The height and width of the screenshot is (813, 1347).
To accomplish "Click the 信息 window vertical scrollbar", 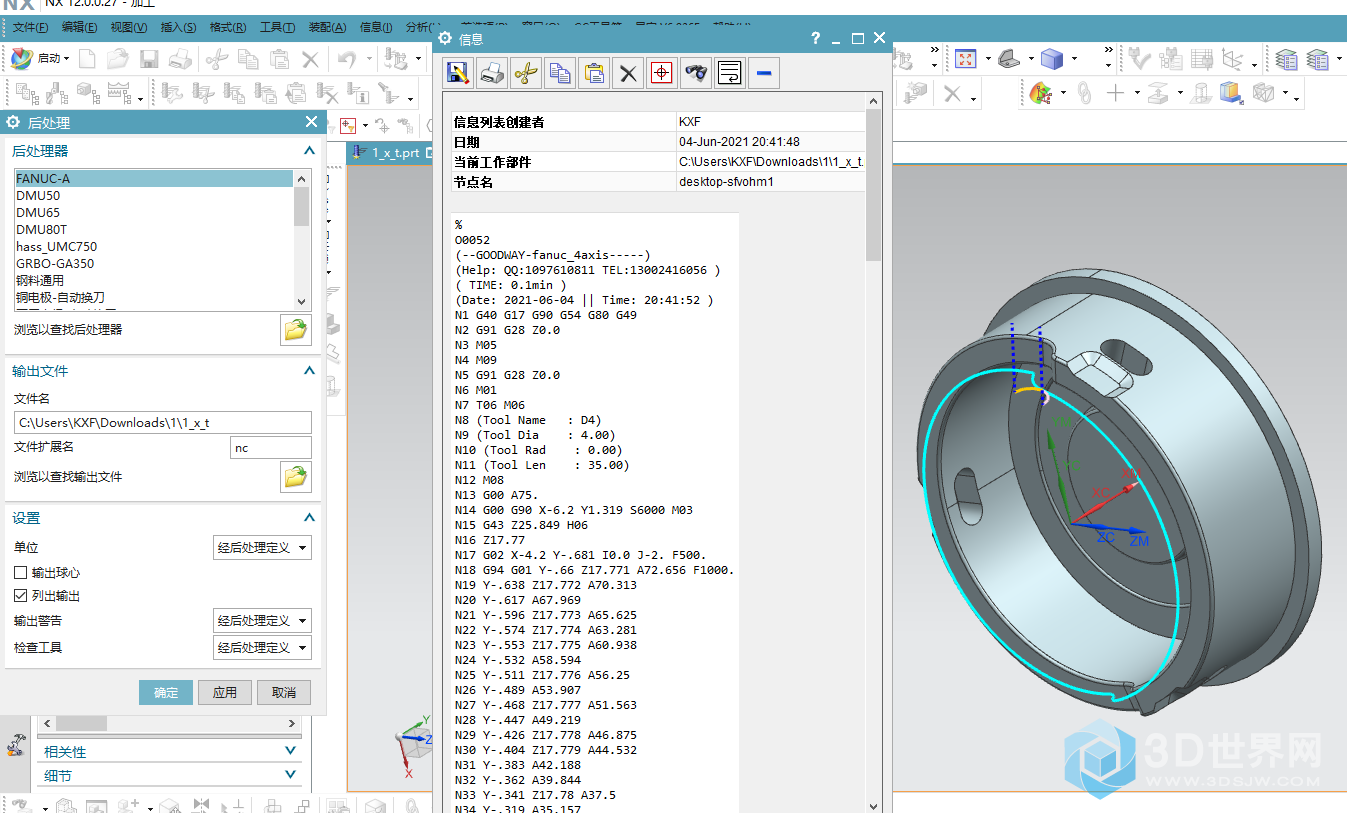I will pyautogui.click(x=873, y=452).
